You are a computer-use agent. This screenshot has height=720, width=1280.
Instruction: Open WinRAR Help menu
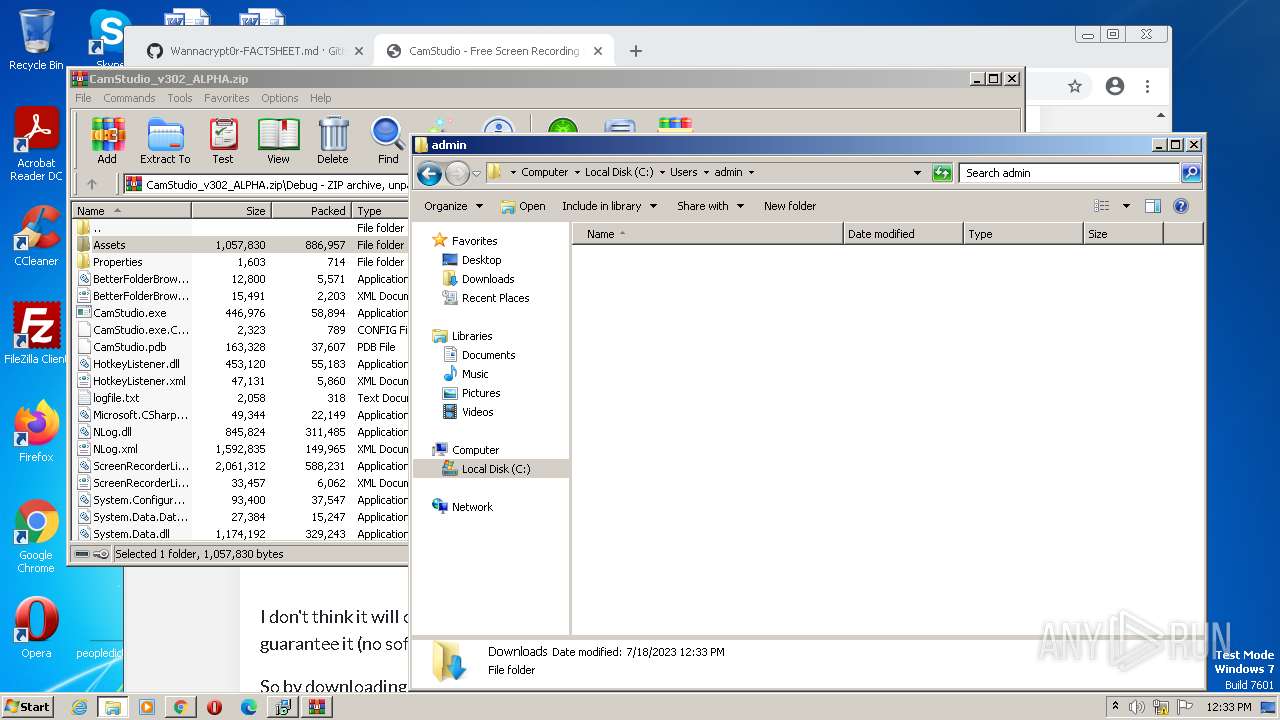click(321, 98)
